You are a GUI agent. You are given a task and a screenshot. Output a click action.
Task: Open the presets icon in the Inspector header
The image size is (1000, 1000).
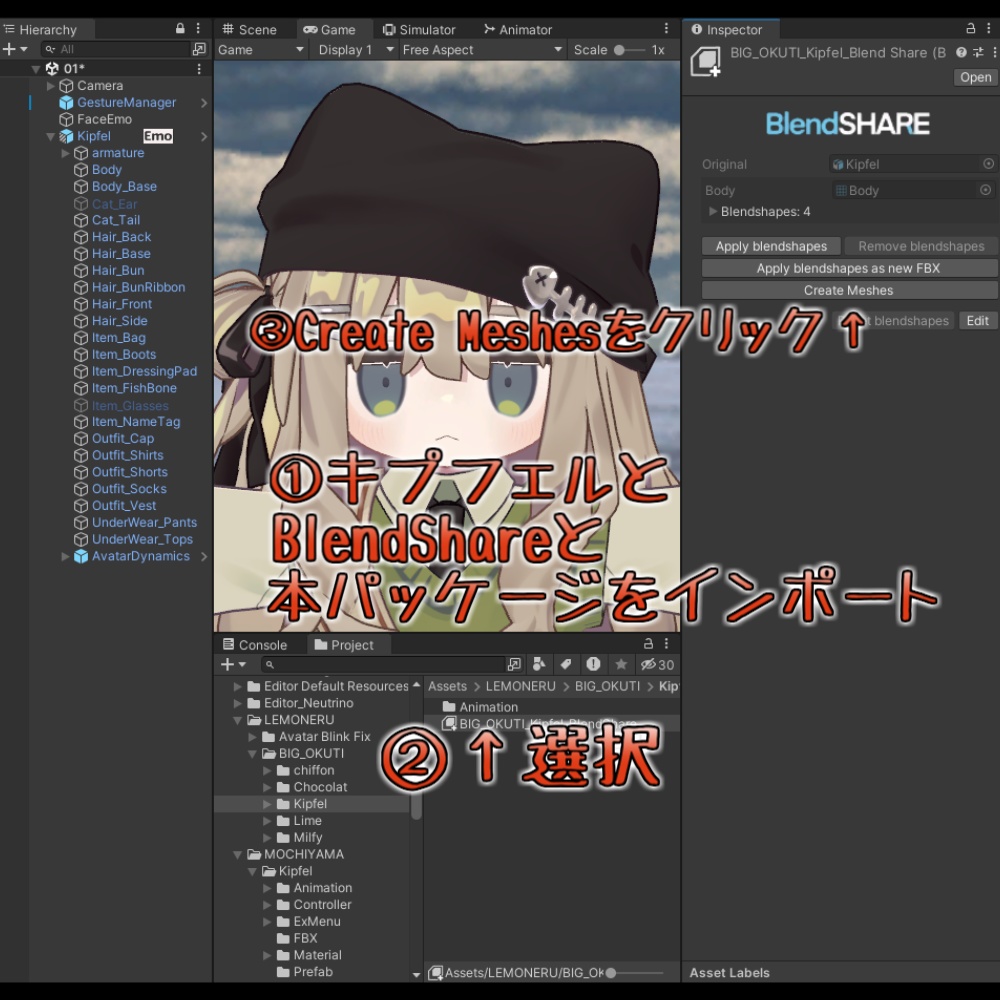click(978, 52)
